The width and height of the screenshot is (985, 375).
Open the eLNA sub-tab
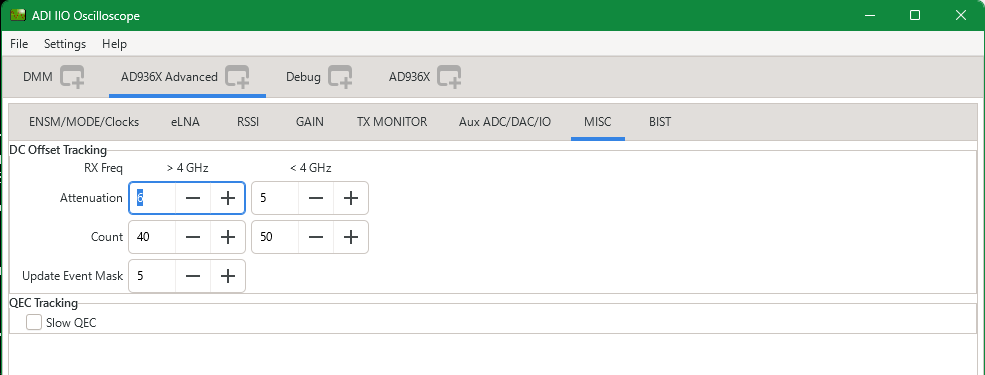185,122
